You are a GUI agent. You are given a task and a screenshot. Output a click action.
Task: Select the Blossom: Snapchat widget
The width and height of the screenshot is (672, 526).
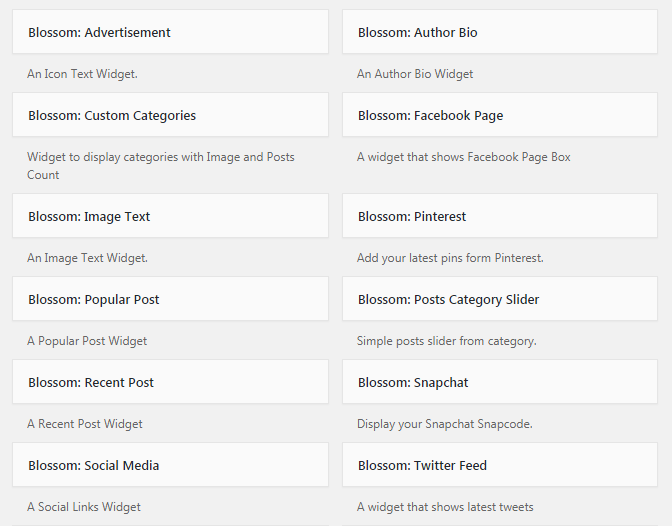coord(499,383)
